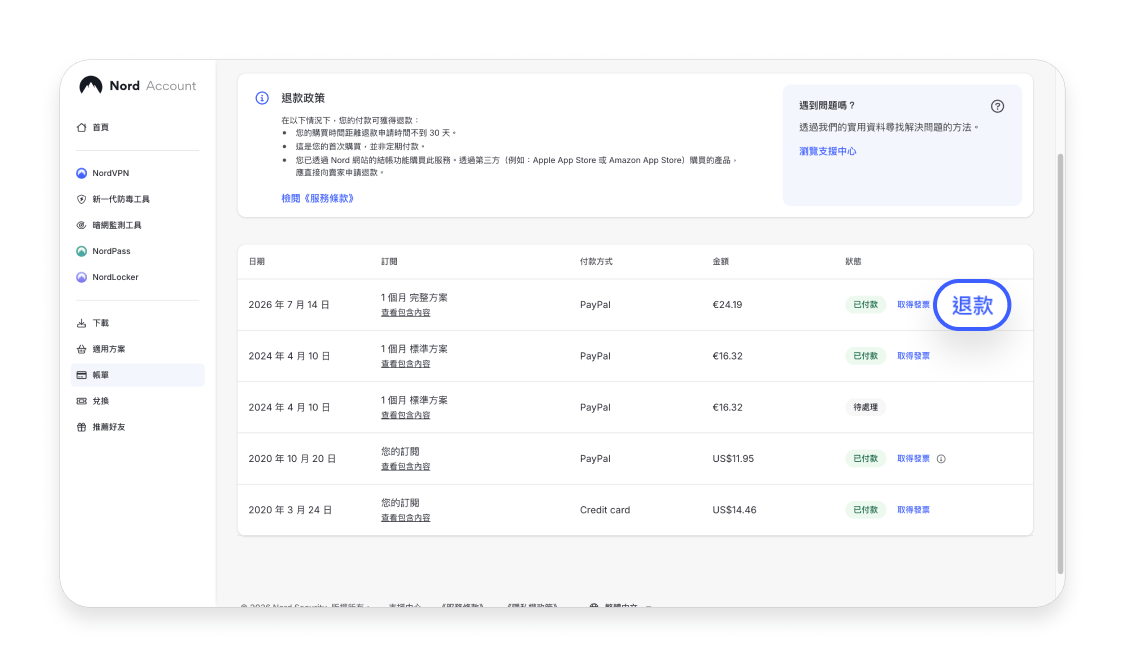1125x663 pixels.
Task: View 查看包含內容 for US$14.46 subscription
Action: pyautogui.click(x=405, y=518)
